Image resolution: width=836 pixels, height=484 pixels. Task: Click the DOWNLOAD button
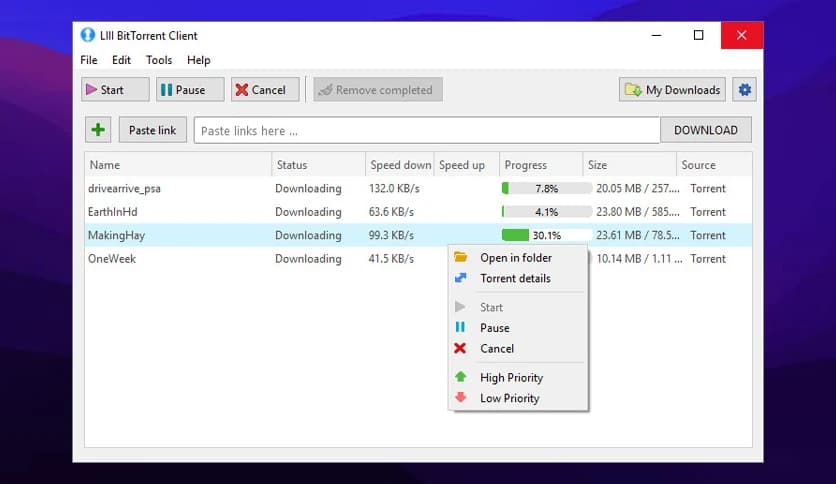pos(706,130)
